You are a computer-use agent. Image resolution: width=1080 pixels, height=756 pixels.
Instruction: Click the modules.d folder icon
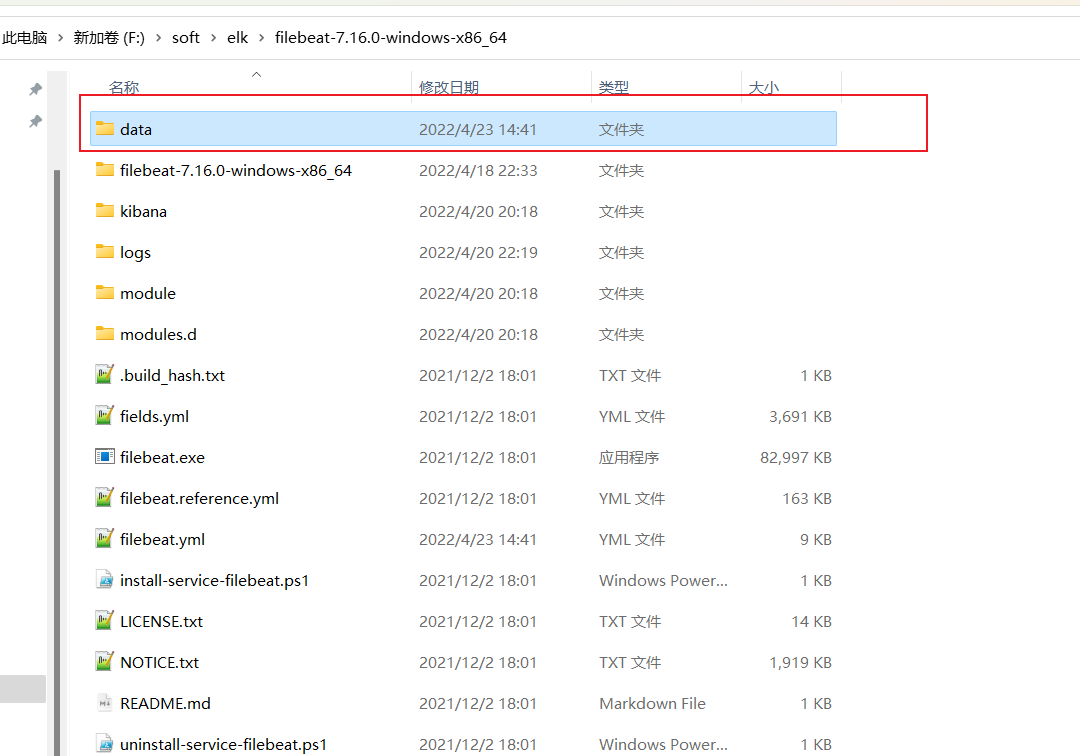tap(105, 333)
